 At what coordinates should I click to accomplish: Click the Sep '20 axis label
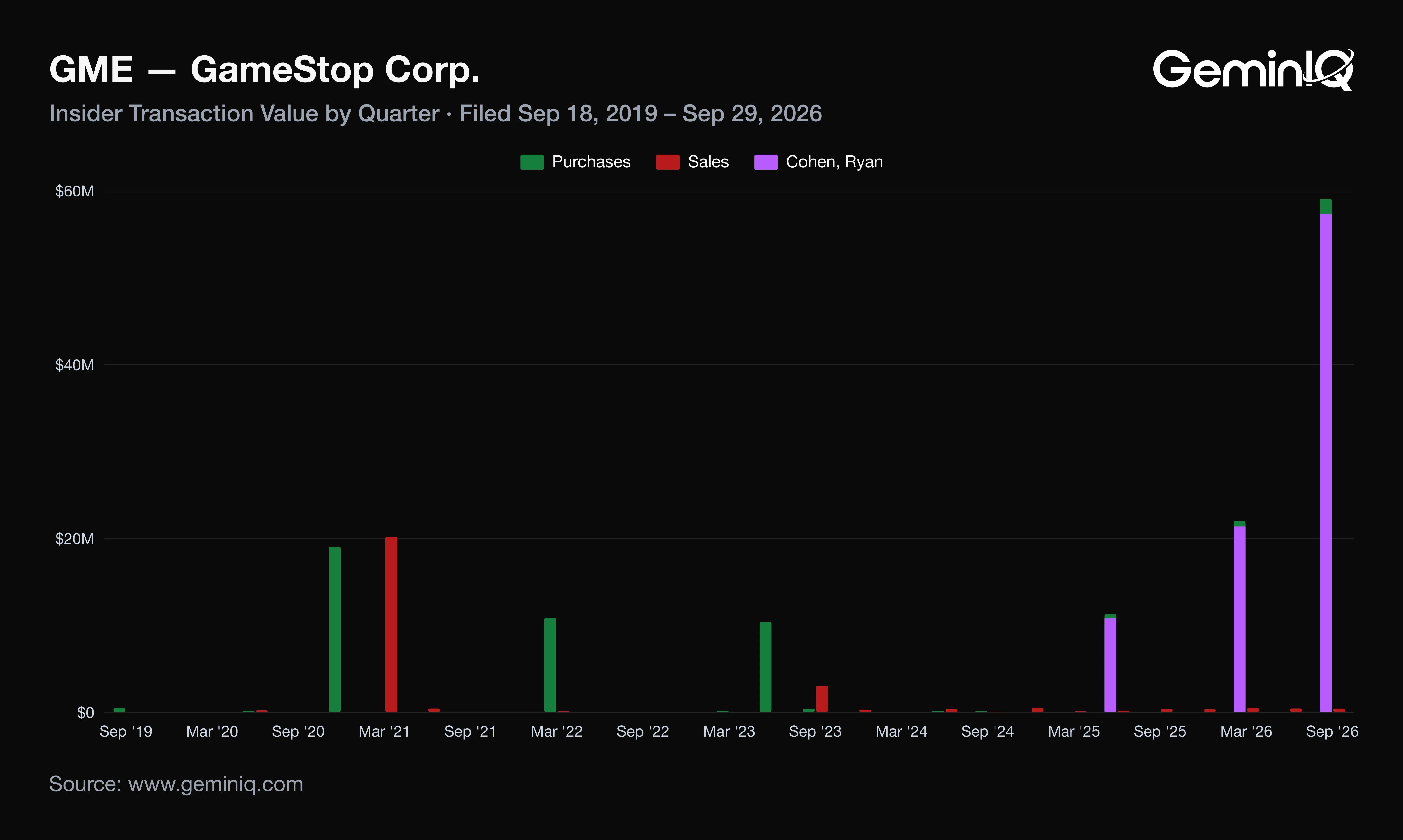[298, 731]
